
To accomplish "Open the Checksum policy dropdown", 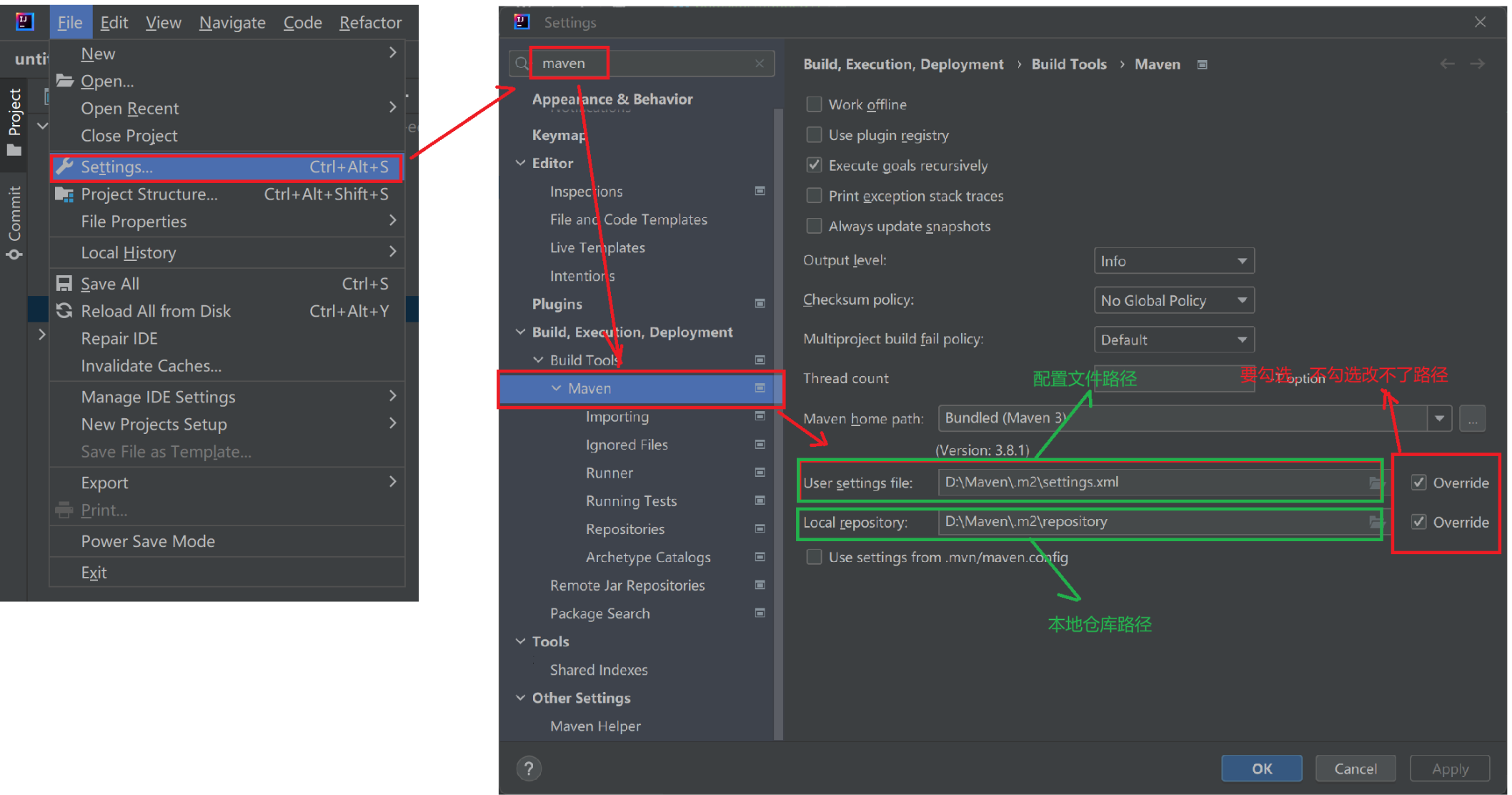I will click(1173, 300).
